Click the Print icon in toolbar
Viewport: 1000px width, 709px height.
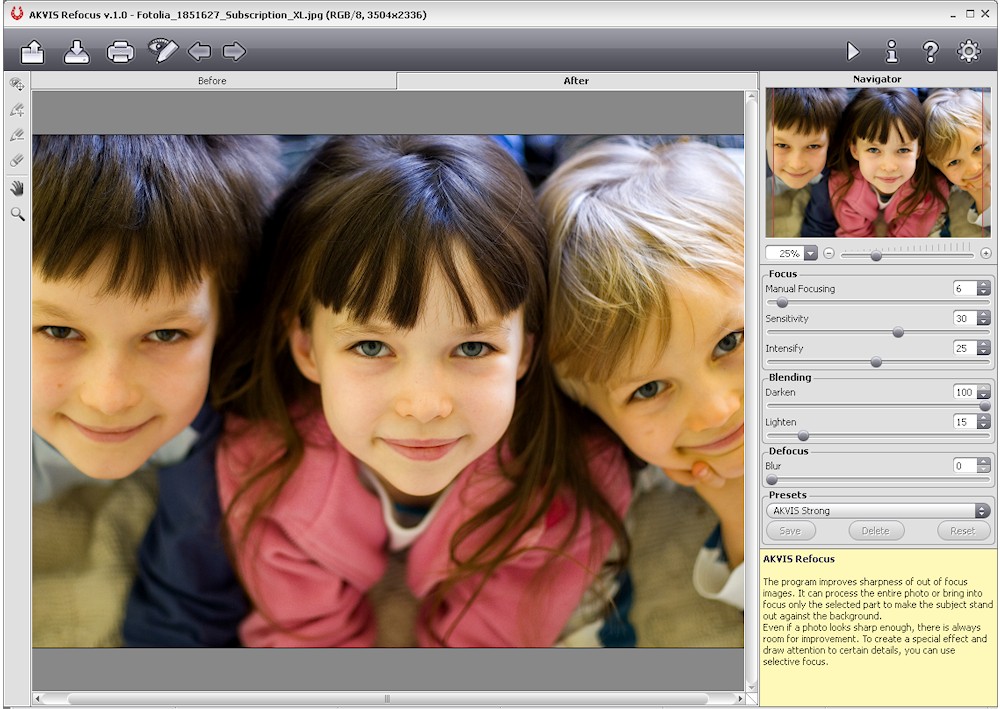(121, 52)
